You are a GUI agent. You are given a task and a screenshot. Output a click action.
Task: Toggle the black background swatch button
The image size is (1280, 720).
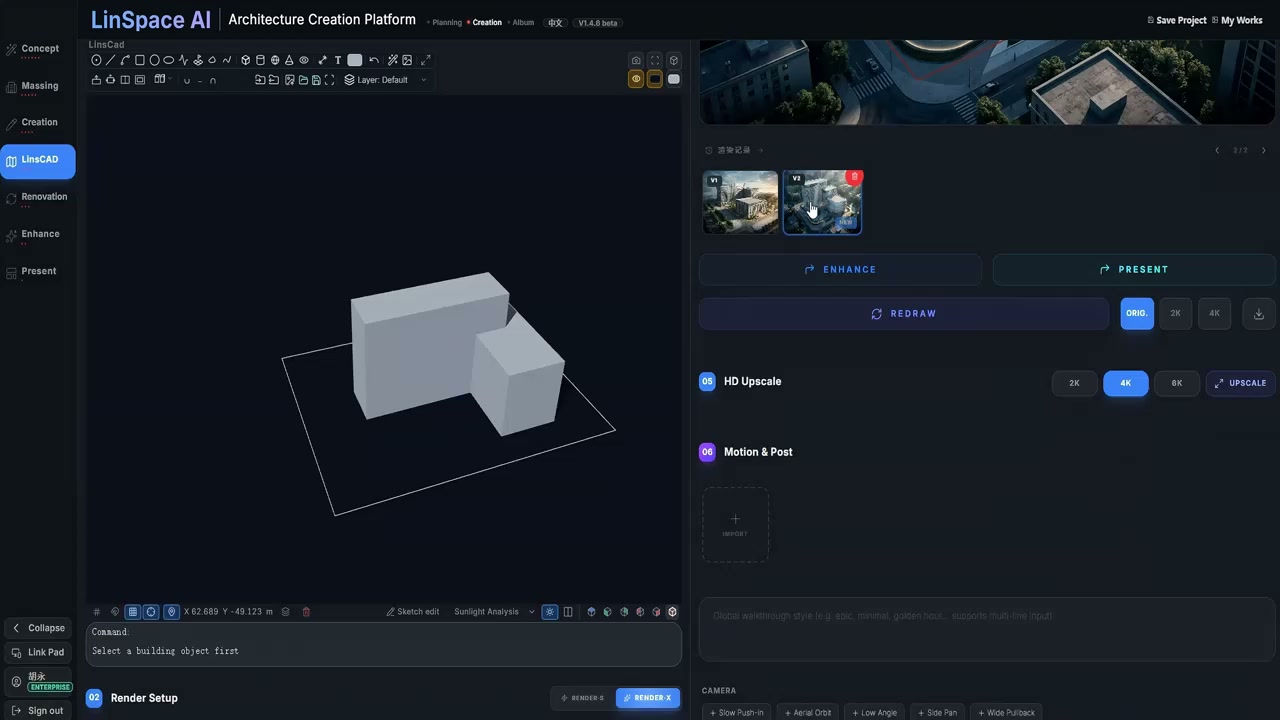coord(655,79)
